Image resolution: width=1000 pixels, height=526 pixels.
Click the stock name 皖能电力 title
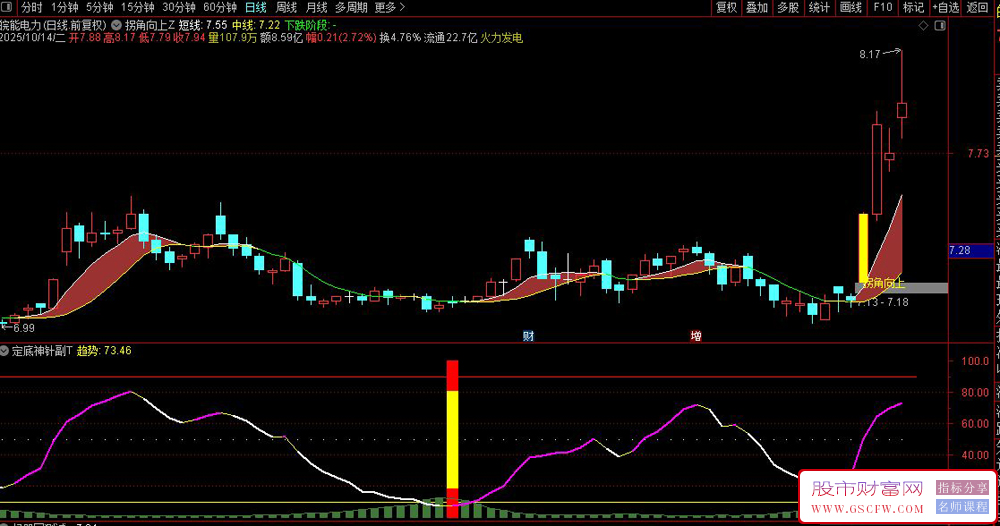coord(19,26)
